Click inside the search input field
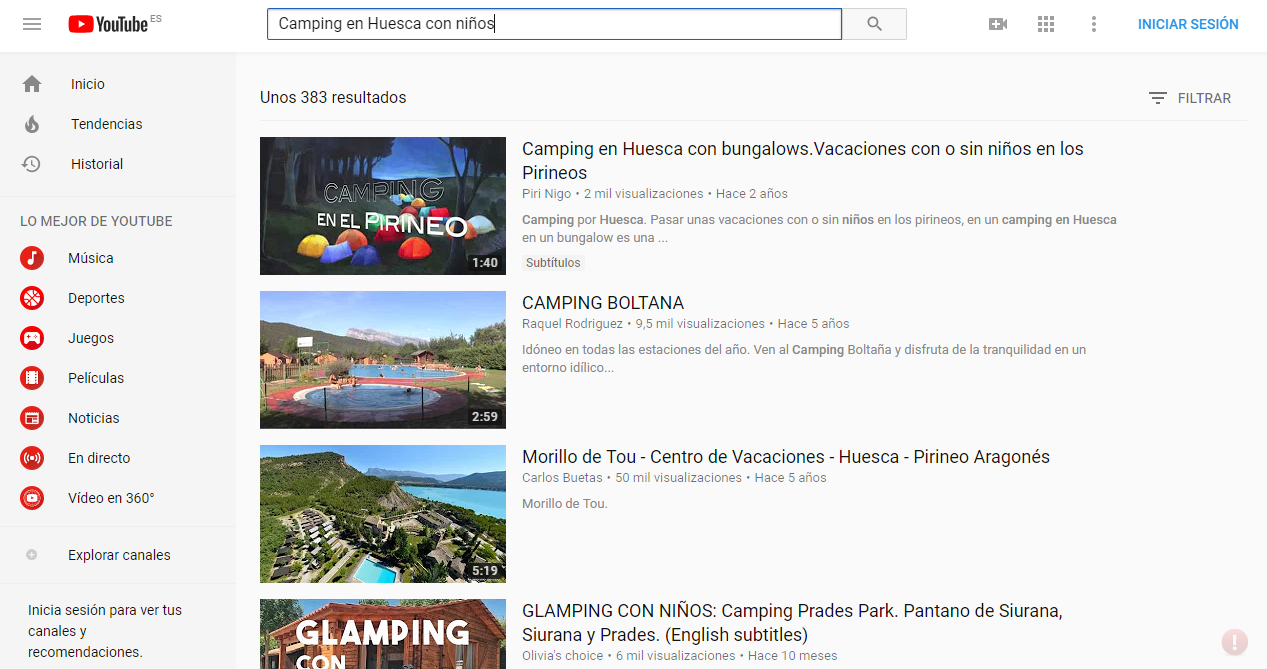1267x669 pixels. 553,23
